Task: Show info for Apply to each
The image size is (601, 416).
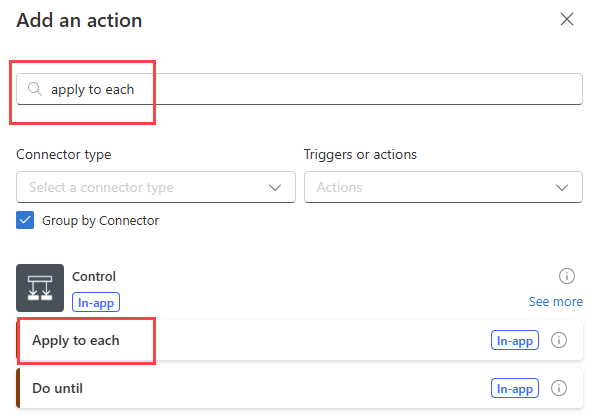Action: click(x=559, y=340)
